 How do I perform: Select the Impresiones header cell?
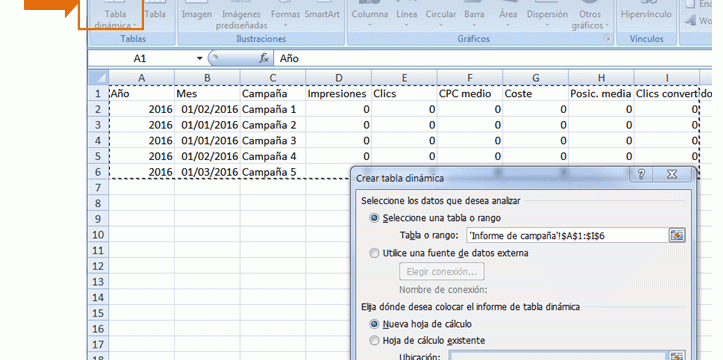point(338,94)
